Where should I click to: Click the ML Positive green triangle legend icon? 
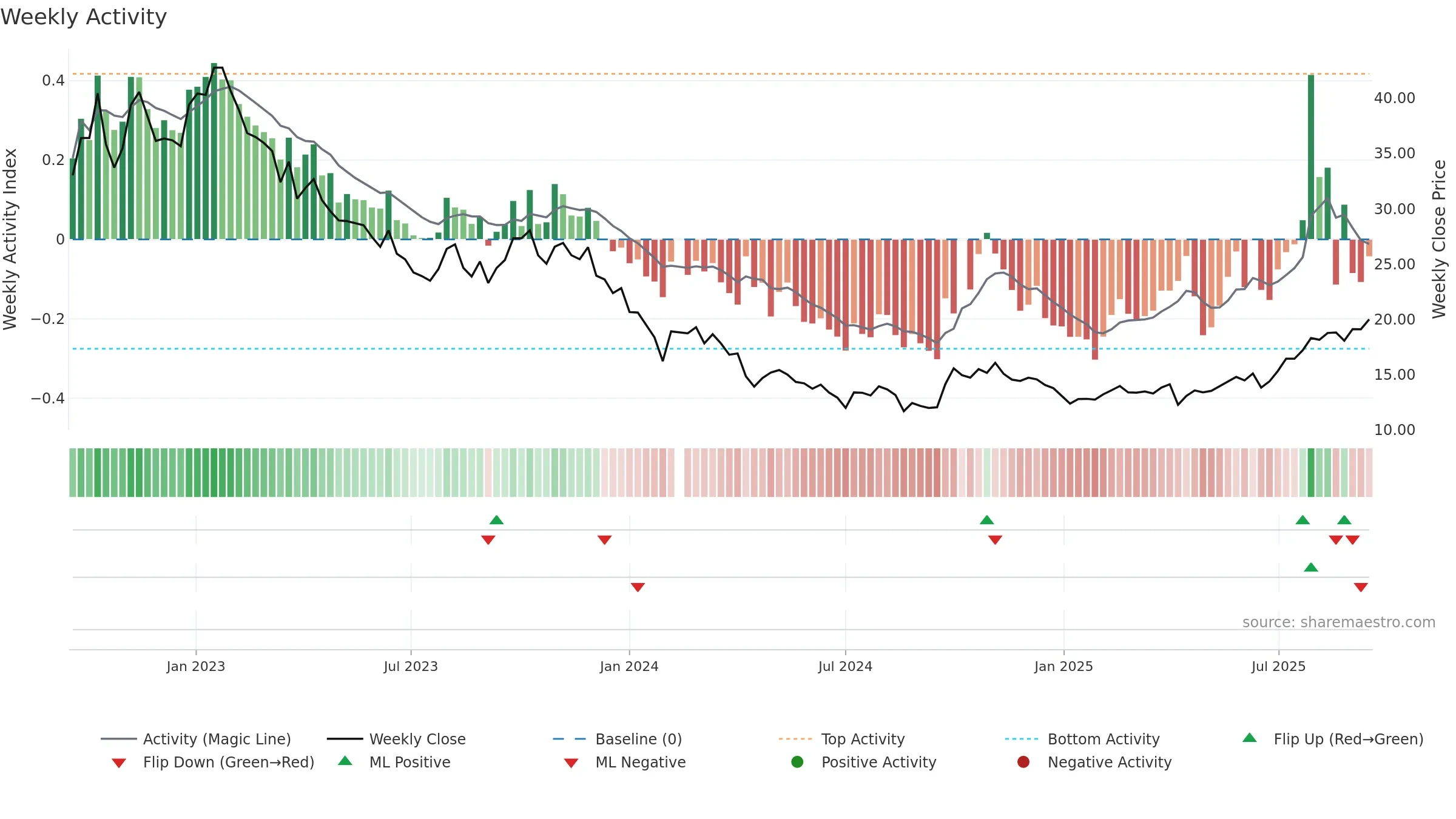pos(345,761)
